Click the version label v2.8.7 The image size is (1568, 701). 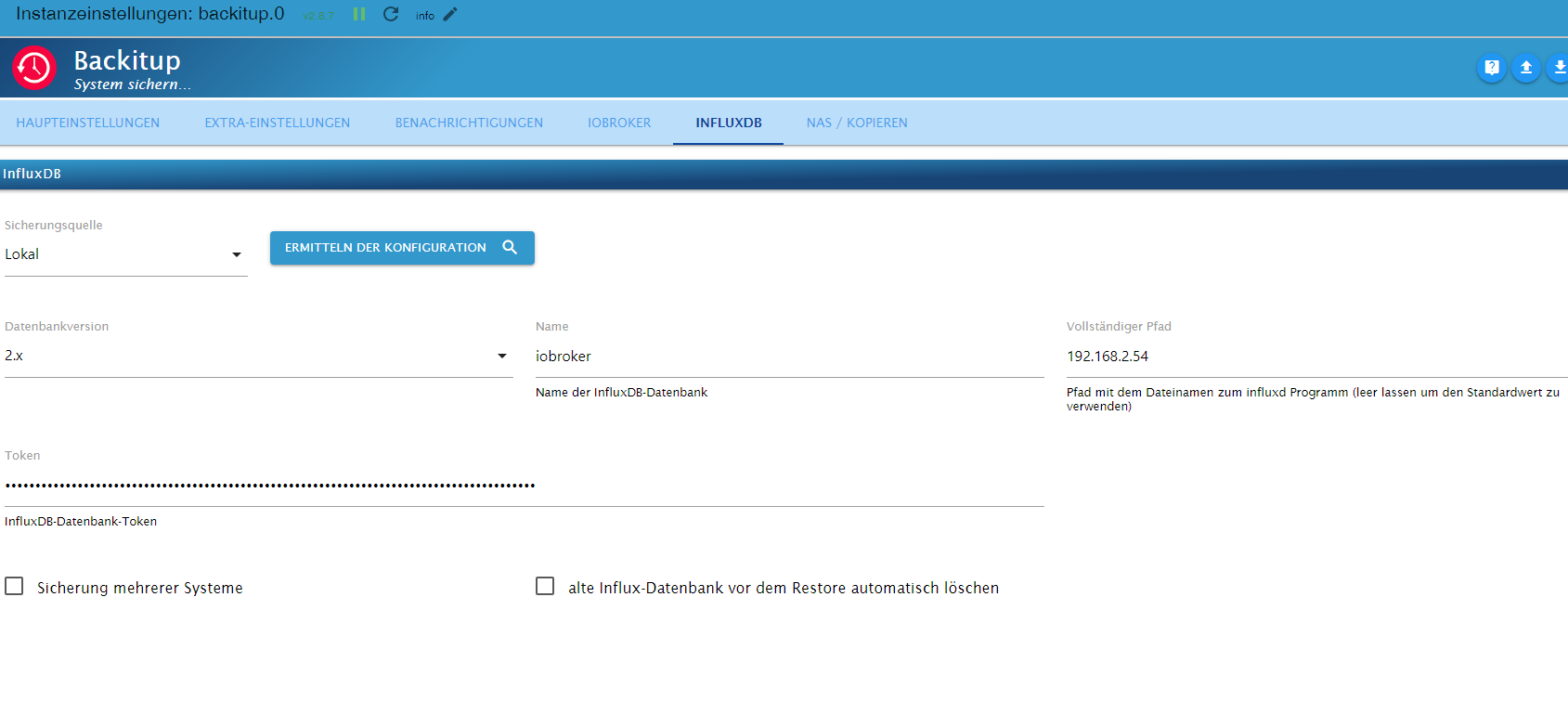(x=318, y=16)
